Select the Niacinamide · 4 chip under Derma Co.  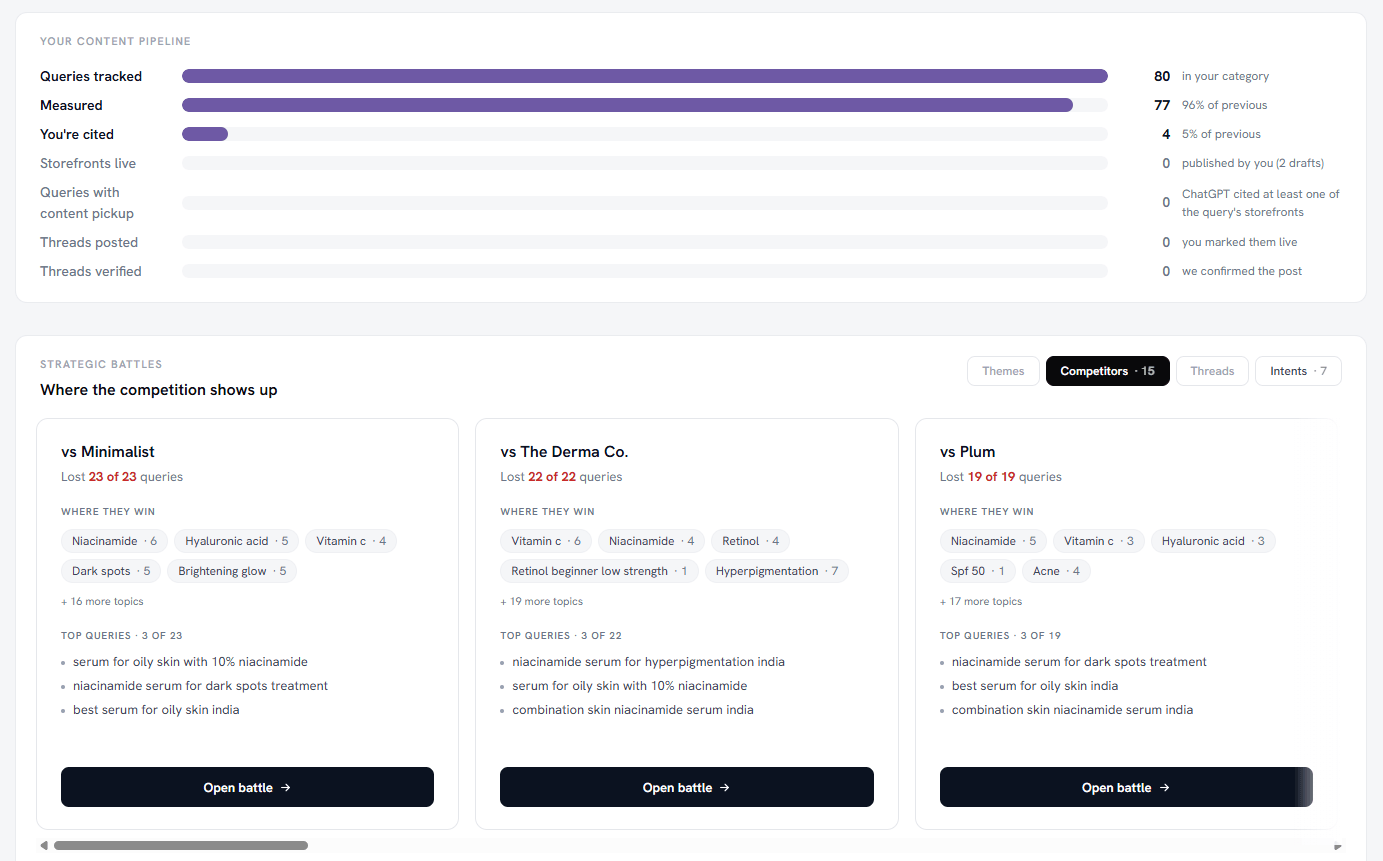pos(651,541)
